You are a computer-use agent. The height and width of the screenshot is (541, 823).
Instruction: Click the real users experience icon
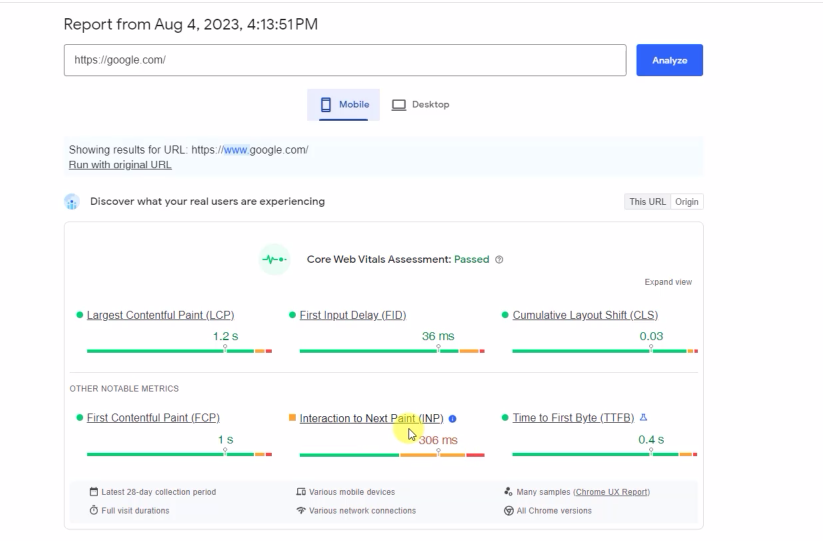tap(72, 201)
